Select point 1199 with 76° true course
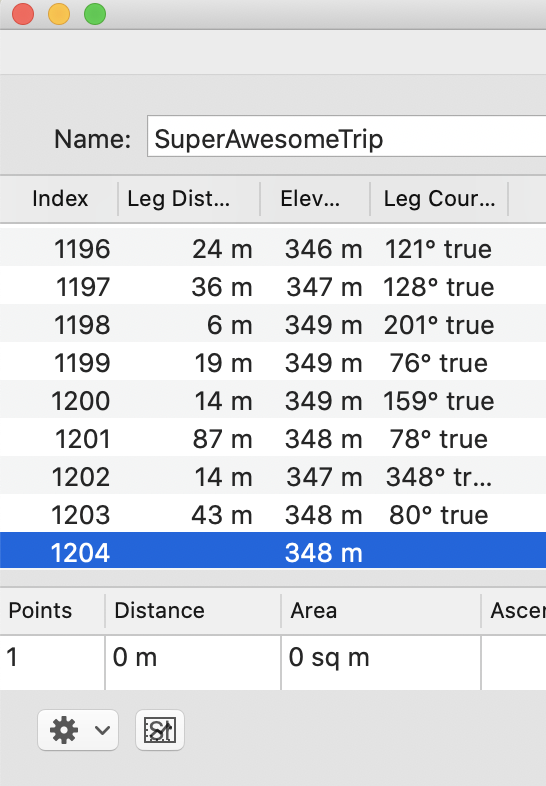Viewport: 546px width, 786px height. 273,363
